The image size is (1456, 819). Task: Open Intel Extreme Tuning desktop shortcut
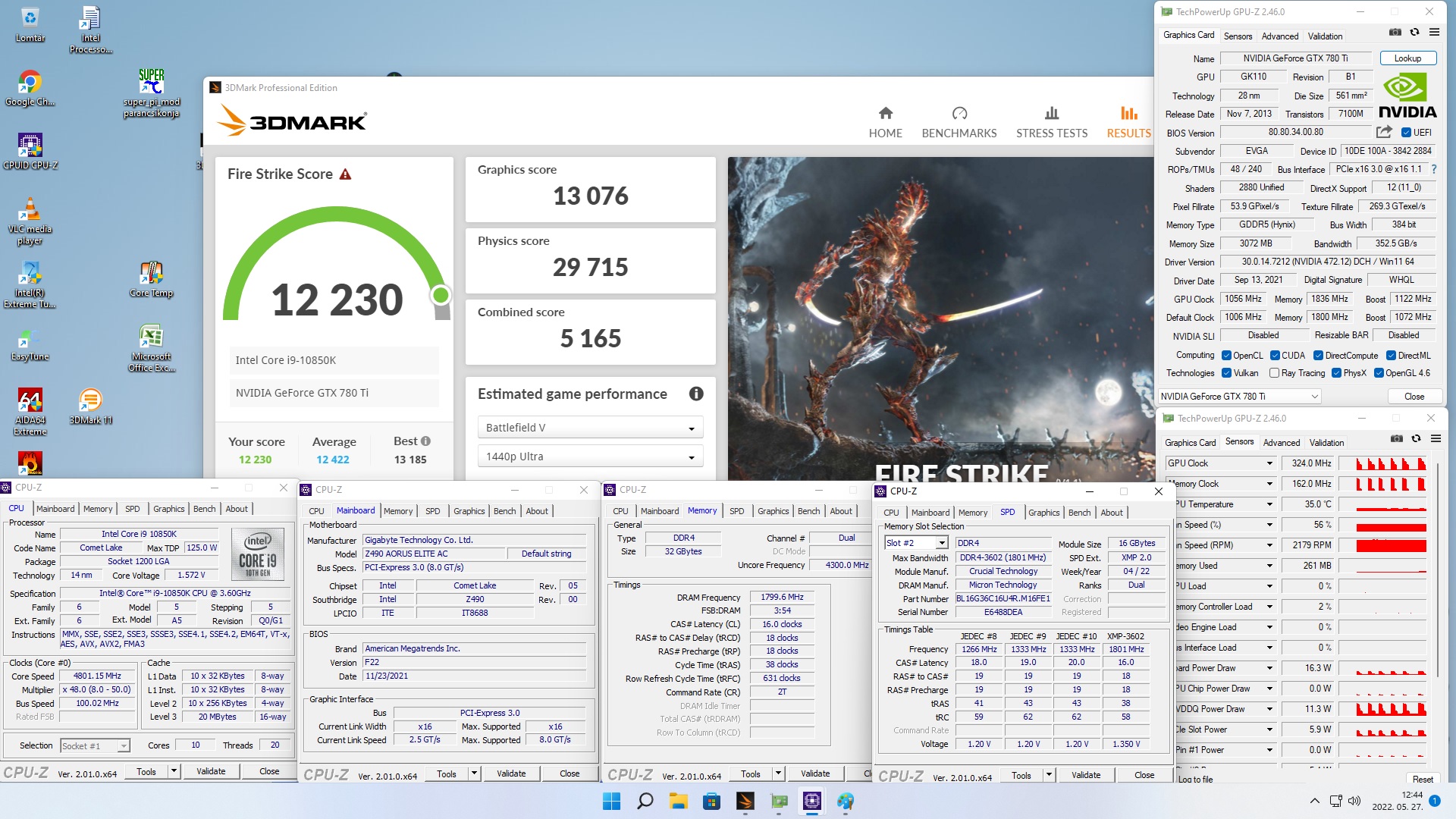[x=30, y=284]
